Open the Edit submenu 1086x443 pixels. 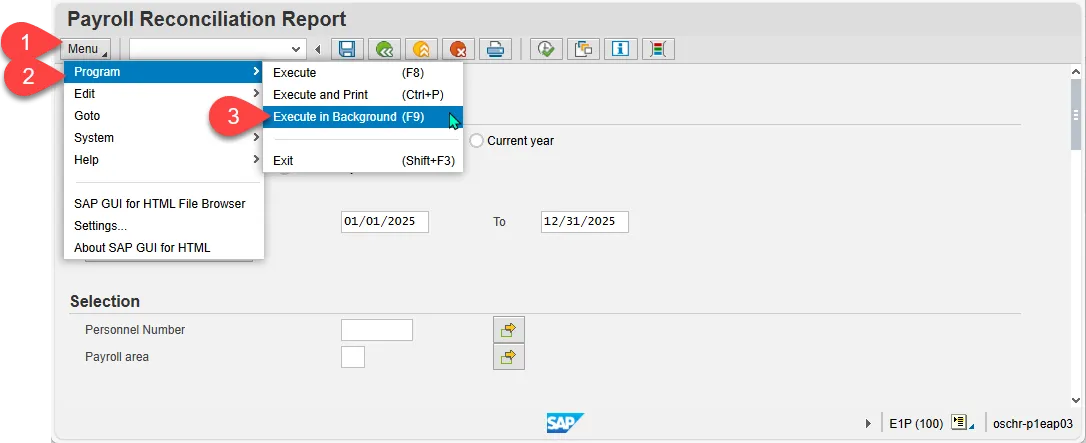pyautogui.click(x=163, y=93)
